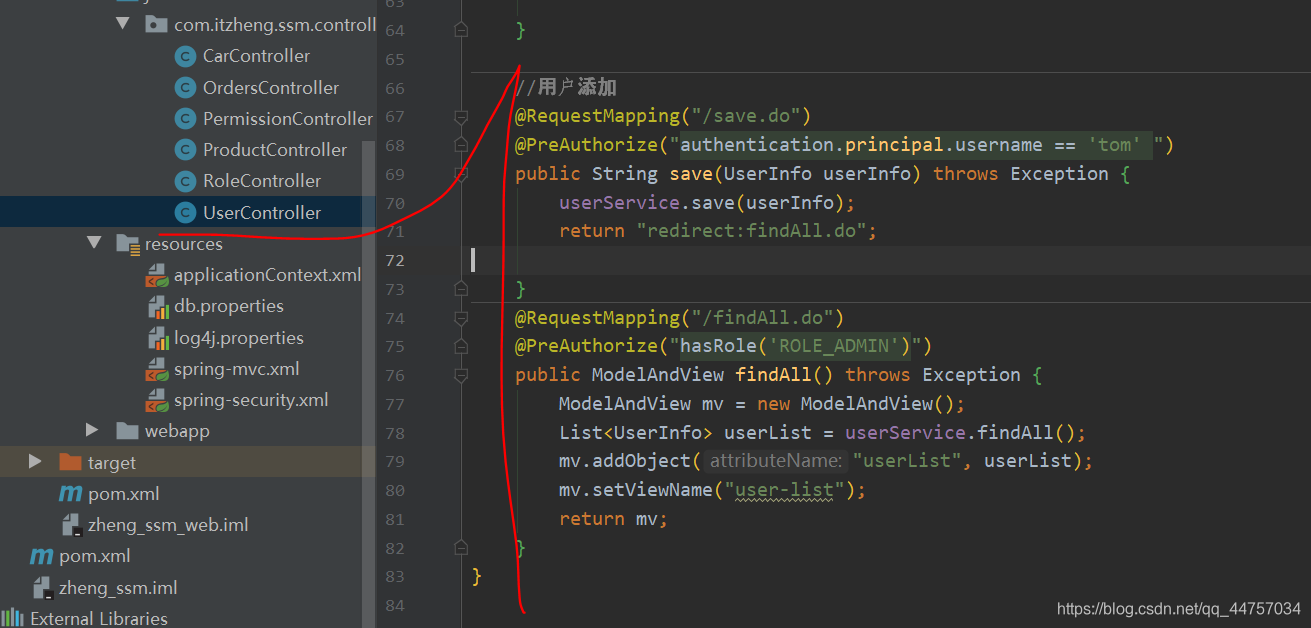The image size is (1311, 628).
Task: Click userService.save(userInfo) call on line 70
Action: pyautogui.click(x=707, y=203)
